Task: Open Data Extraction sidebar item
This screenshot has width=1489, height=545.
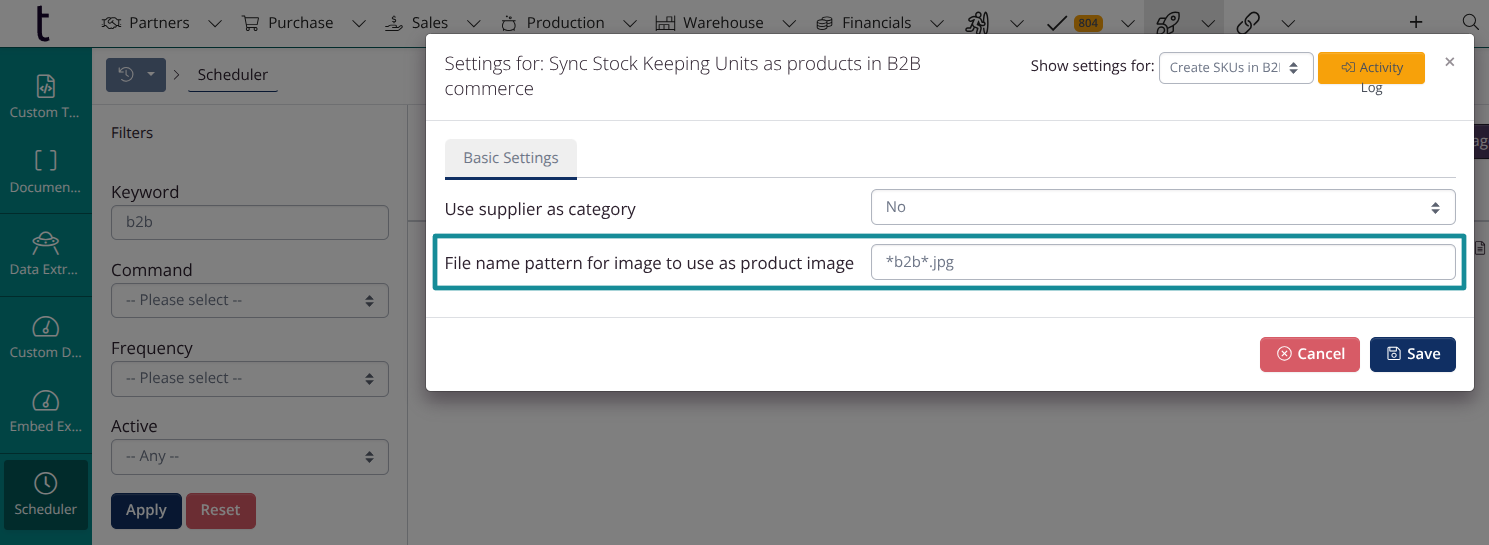Action: click(x=45, y=254)
